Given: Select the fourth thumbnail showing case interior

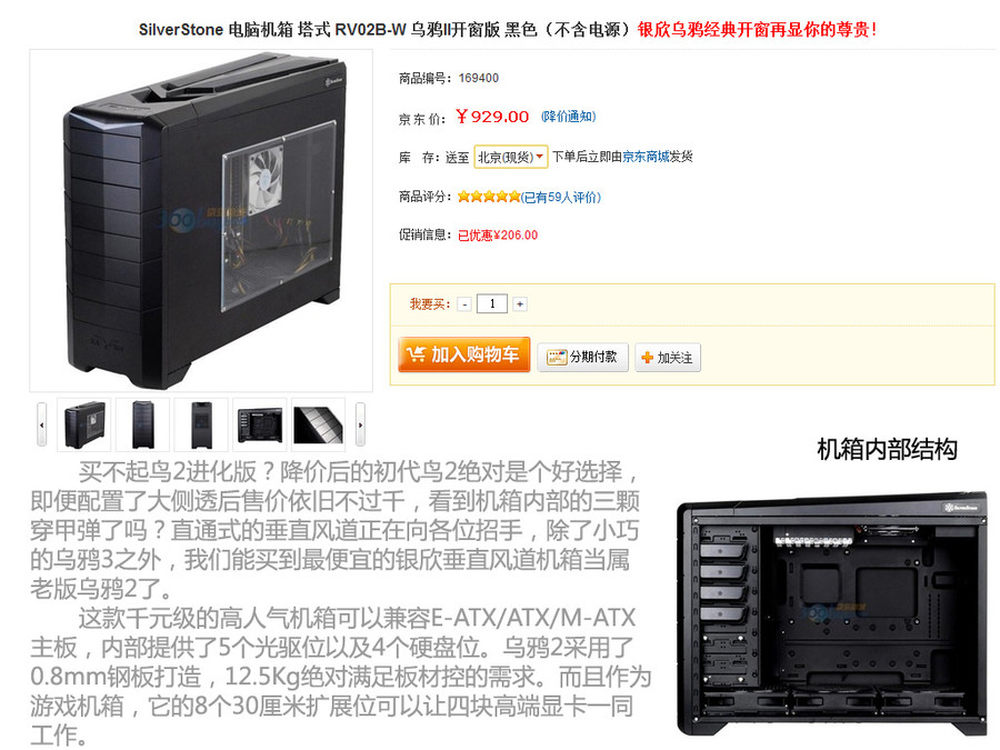Looking at the screenshot, I should point(260,424).
